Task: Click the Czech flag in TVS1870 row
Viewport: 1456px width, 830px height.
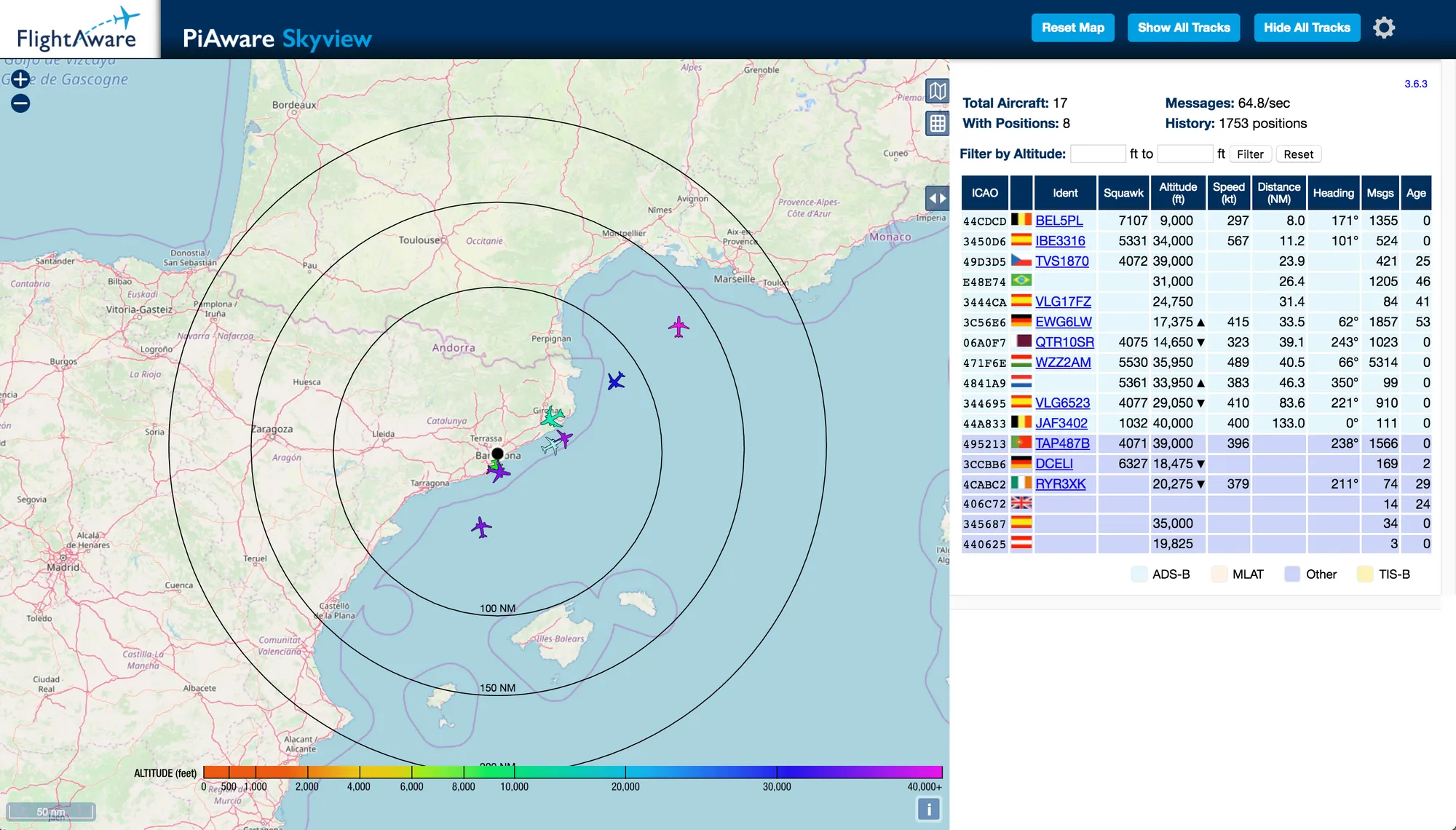Action: point(1021,260)
